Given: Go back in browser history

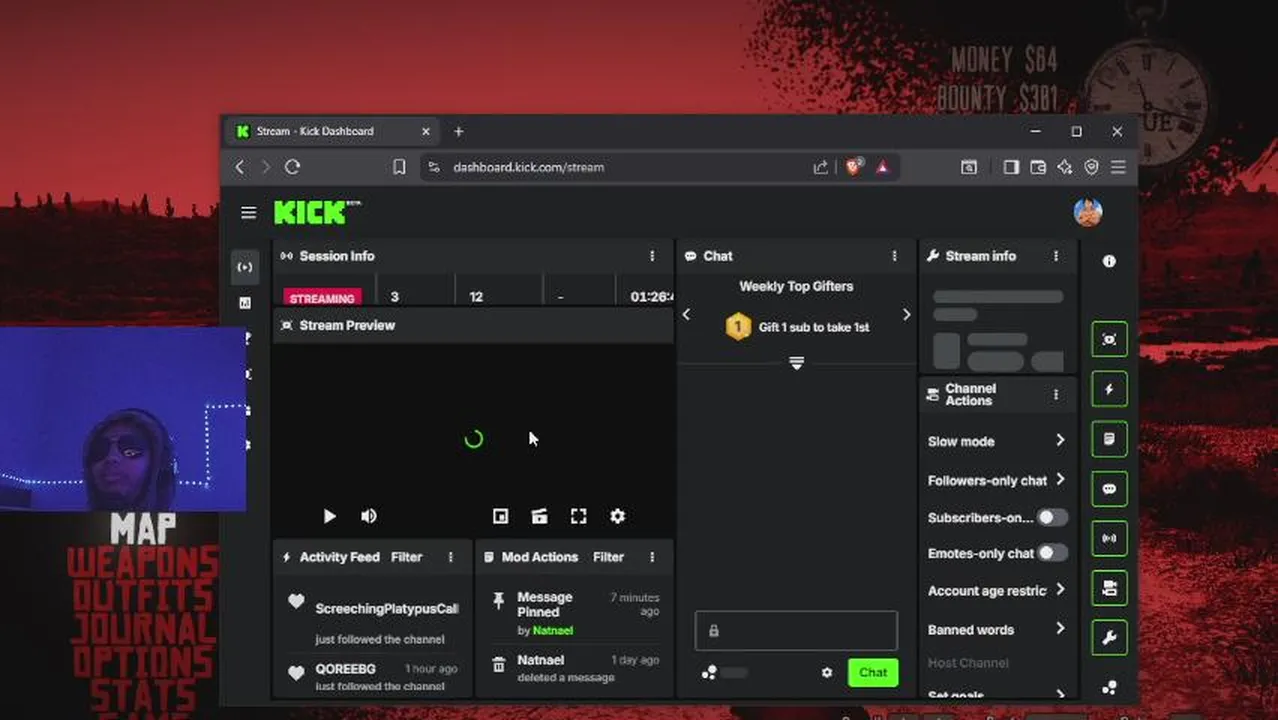Looking at the screenshot, I should pyautogui.click(x=240, y=167).
